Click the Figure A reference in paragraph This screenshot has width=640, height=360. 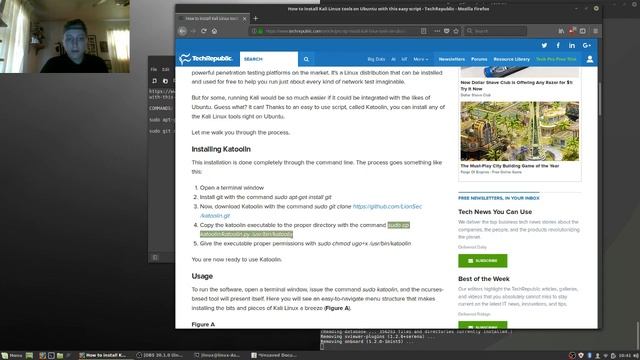[337, 308]
